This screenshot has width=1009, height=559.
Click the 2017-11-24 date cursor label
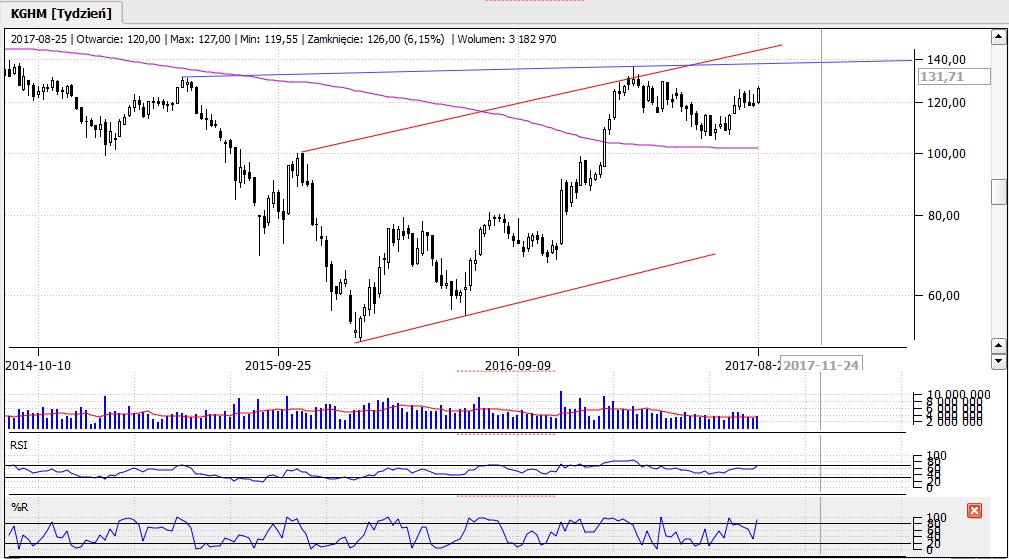click(821, 364)
